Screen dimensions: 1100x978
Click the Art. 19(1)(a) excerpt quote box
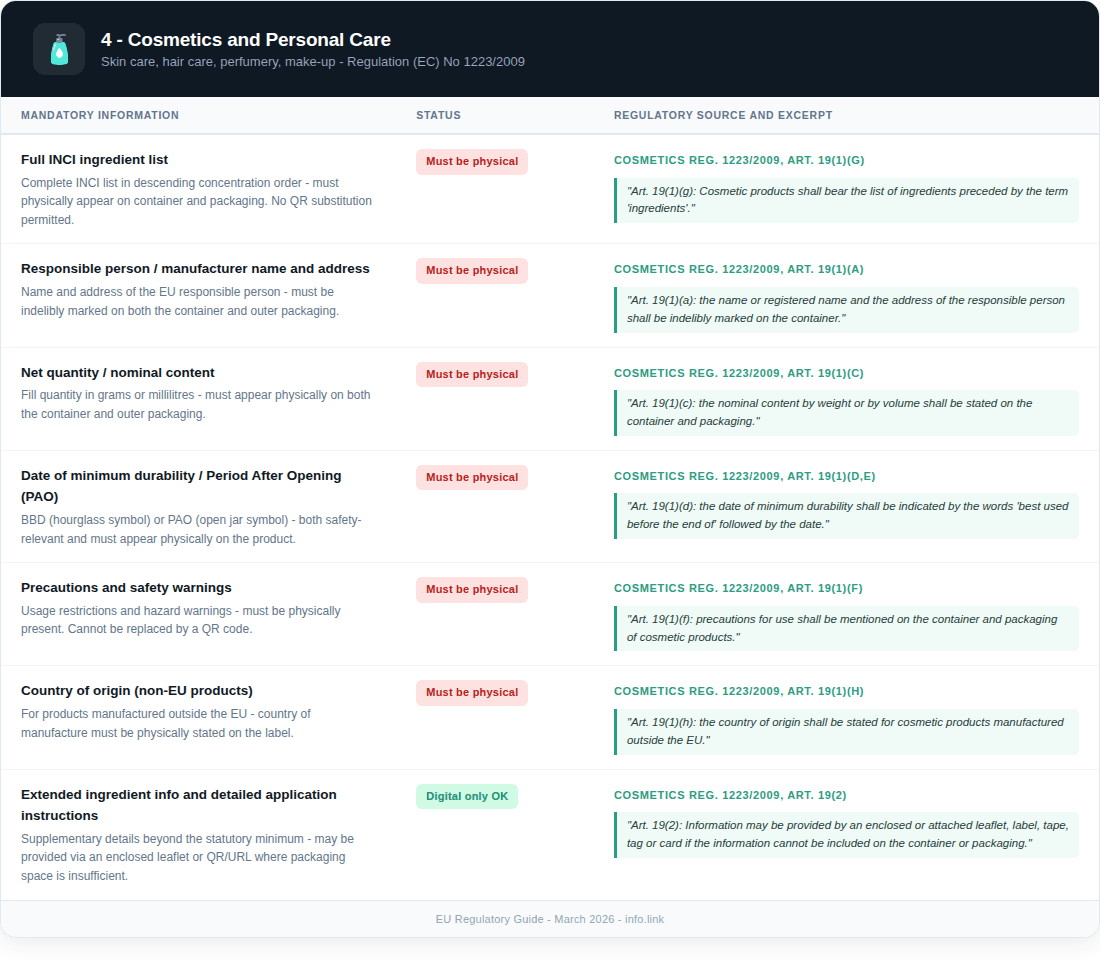click(x=846, y=309)
